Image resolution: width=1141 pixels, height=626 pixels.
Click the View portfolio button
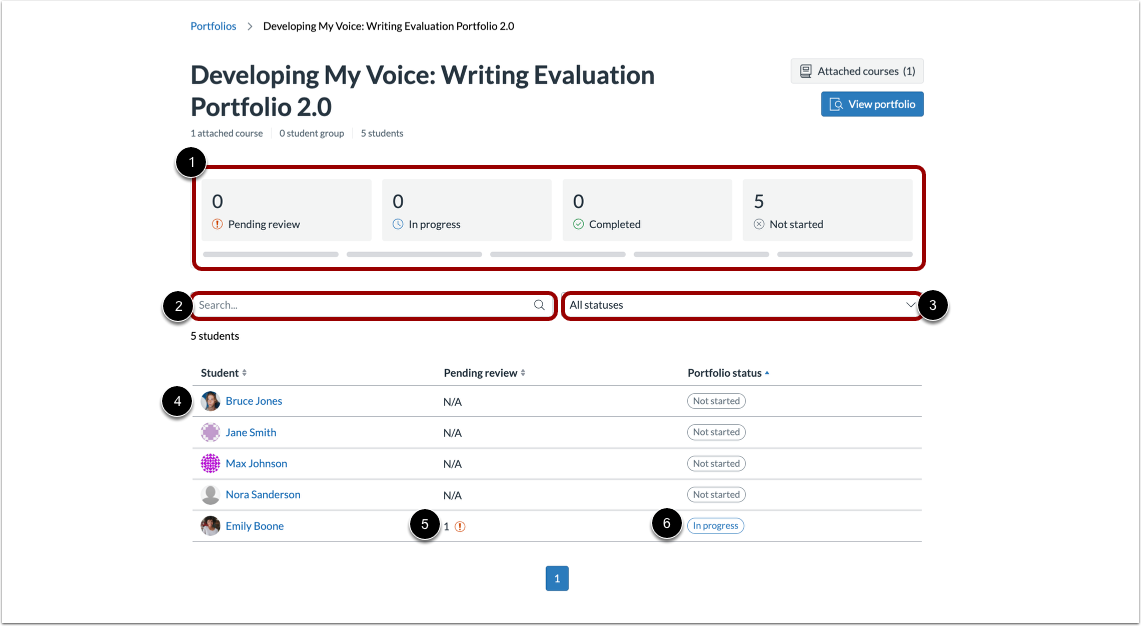click(872, 103)
